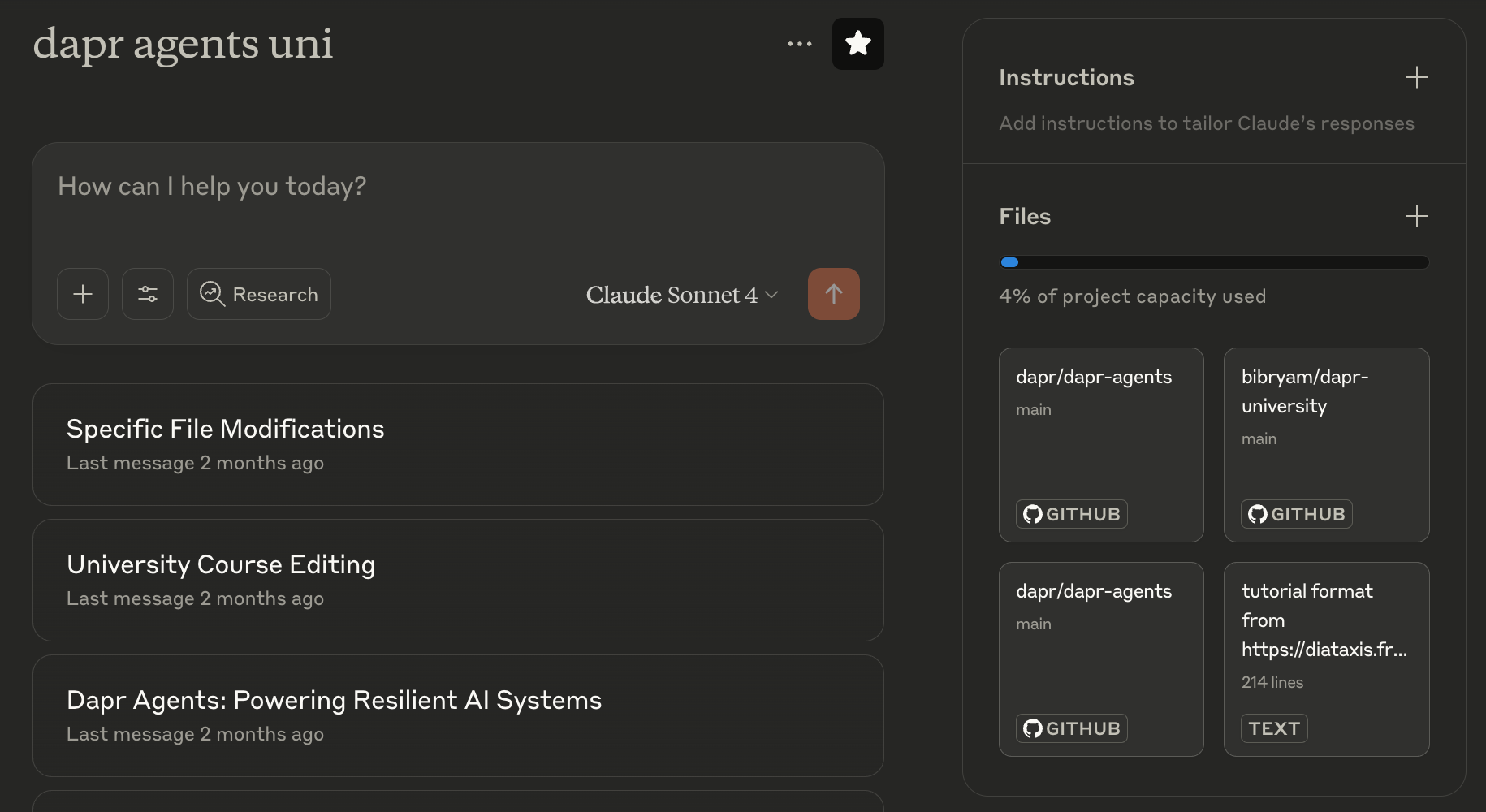
Task: Expand the Claude Sonnet 4 model selector
Action: coord(681,295)
